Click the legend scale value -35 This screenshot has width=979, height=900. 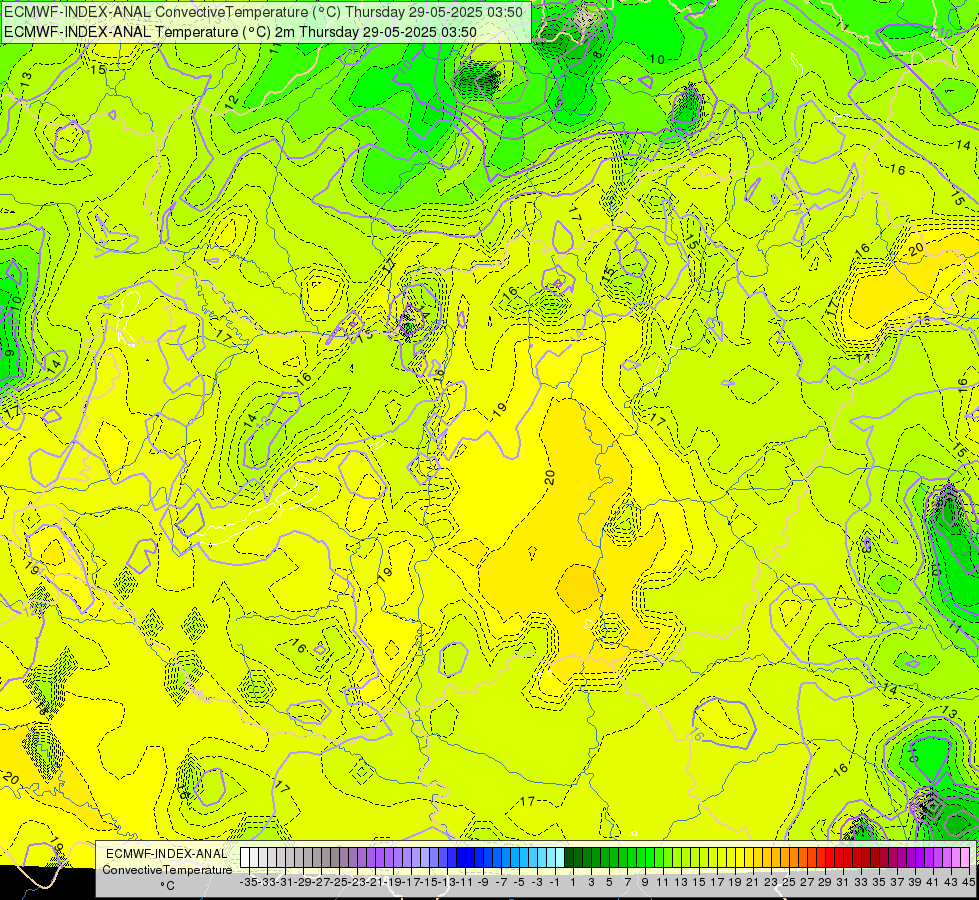coord(249,883)
